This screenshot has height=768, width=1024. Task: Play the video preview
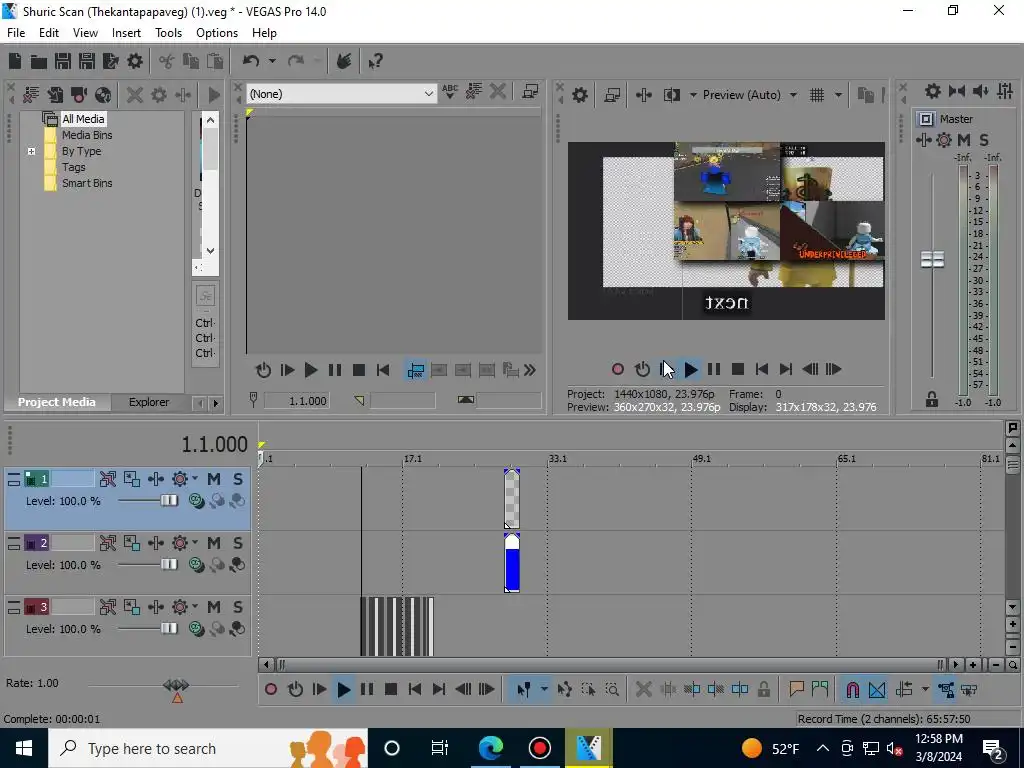coord(690,370)
